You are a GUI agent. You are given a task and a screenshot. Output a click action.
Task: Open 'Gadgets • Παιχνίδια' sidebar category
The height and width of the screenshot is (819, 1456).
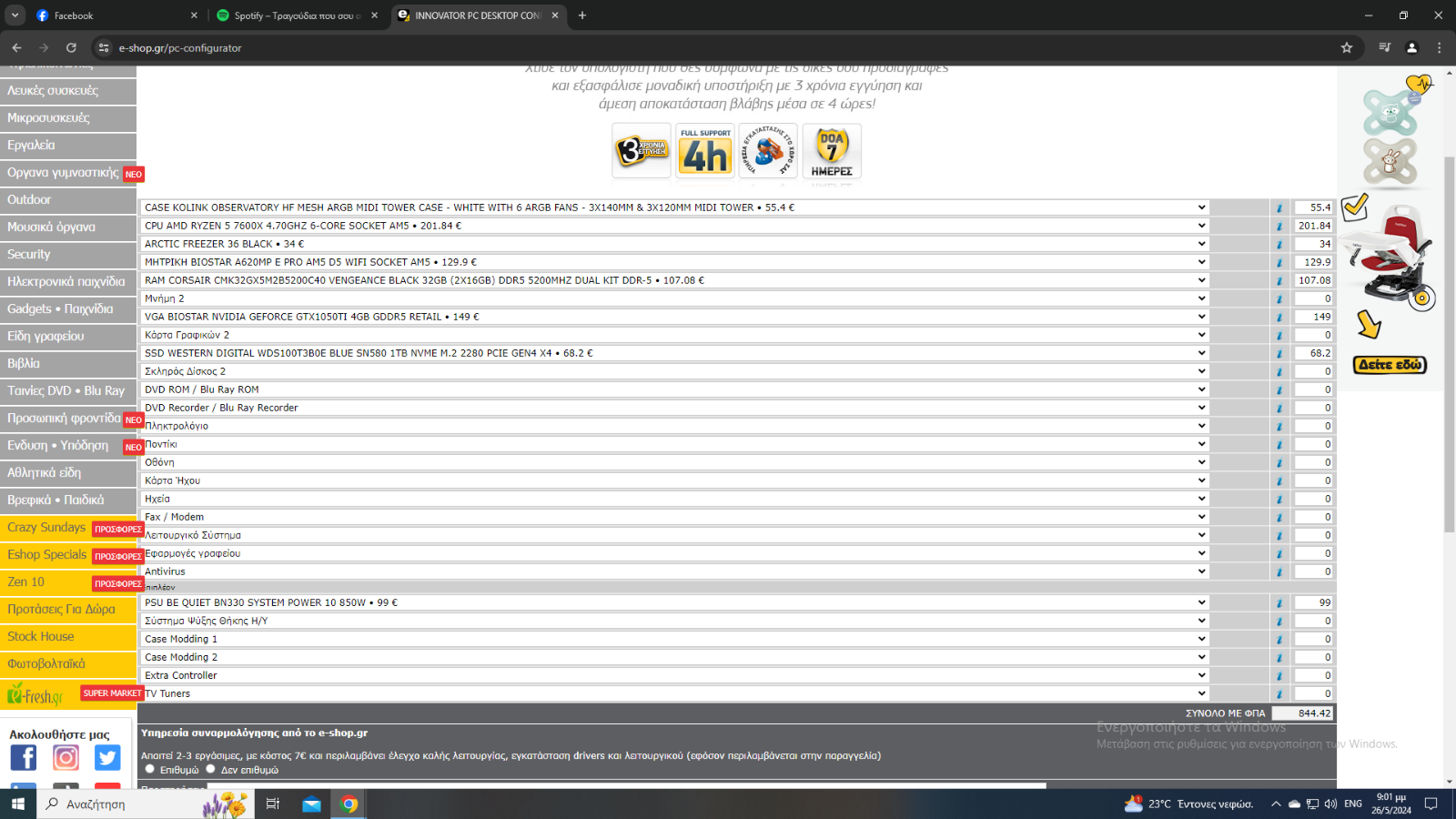[x=68, y=309]
